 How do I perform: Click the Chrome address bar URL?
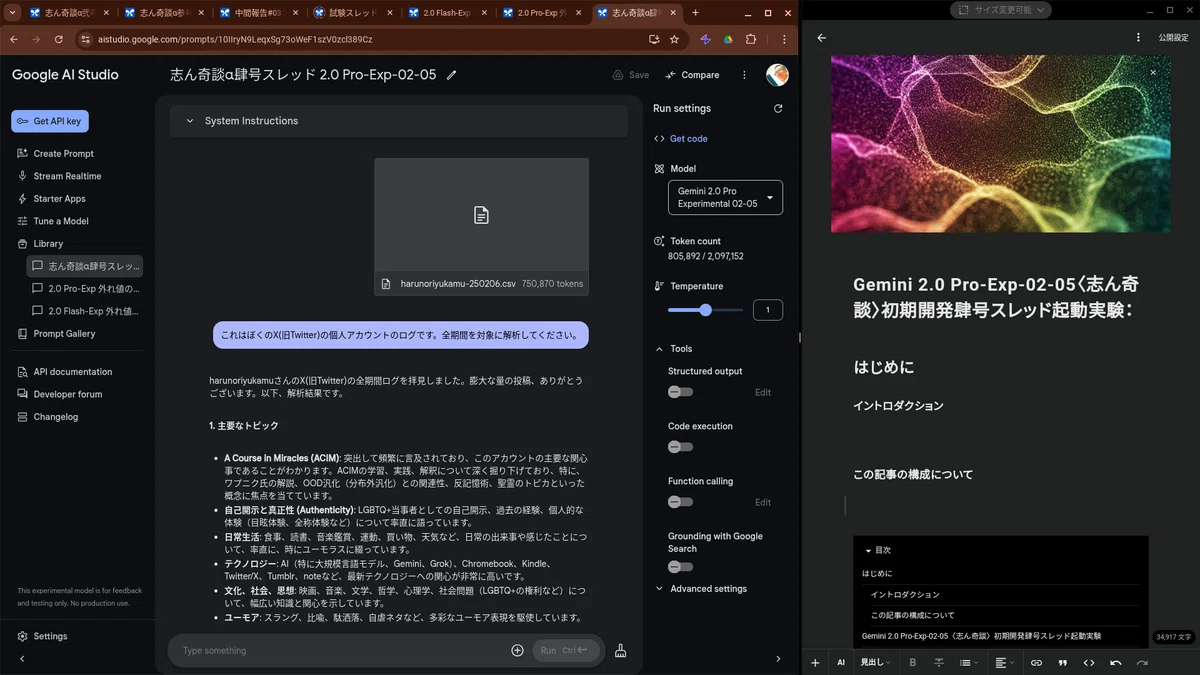coord(236,39)
